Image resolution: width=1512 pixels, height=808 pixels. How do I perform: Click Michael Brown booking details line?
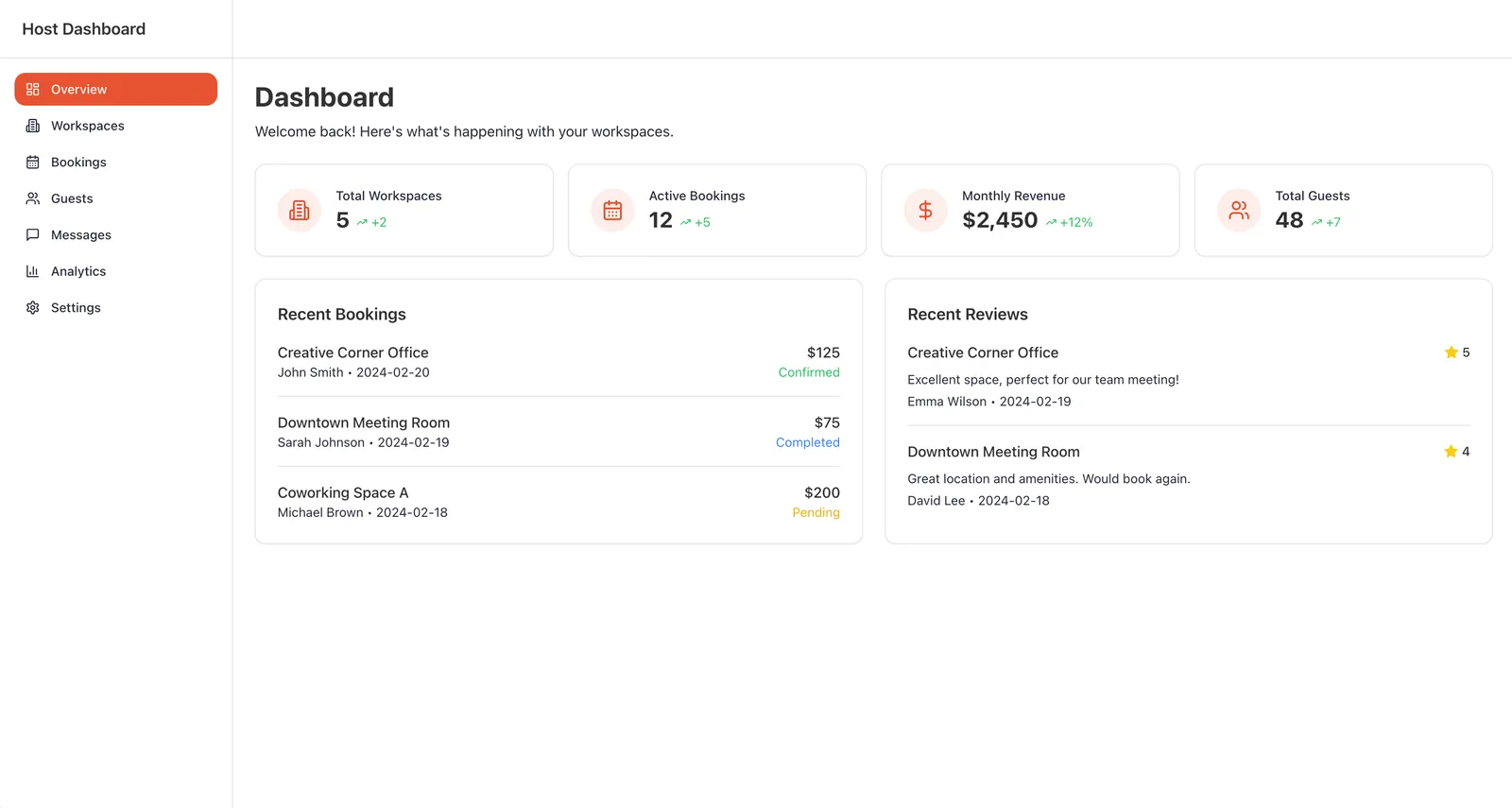coord(363,512)
